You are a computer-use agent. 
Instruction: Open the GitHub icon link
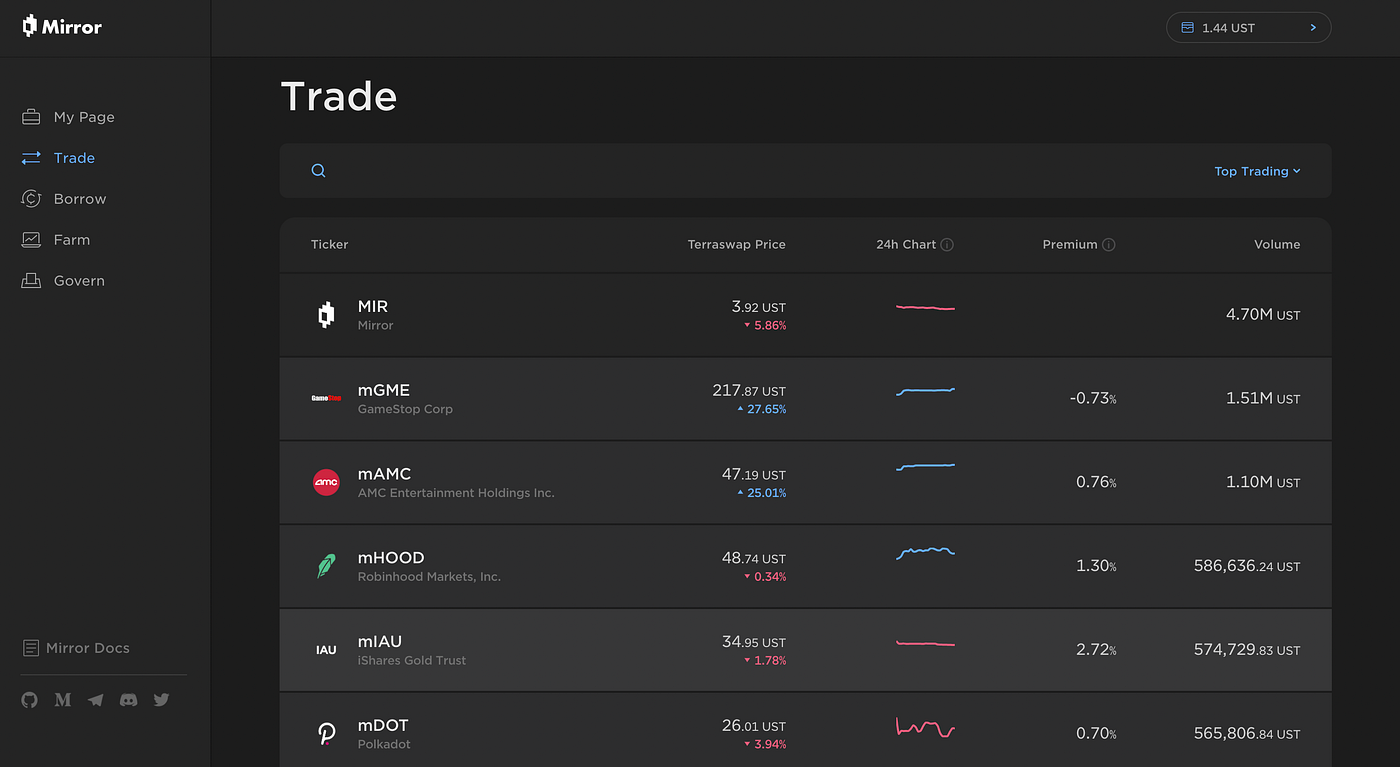pos(30,700)
